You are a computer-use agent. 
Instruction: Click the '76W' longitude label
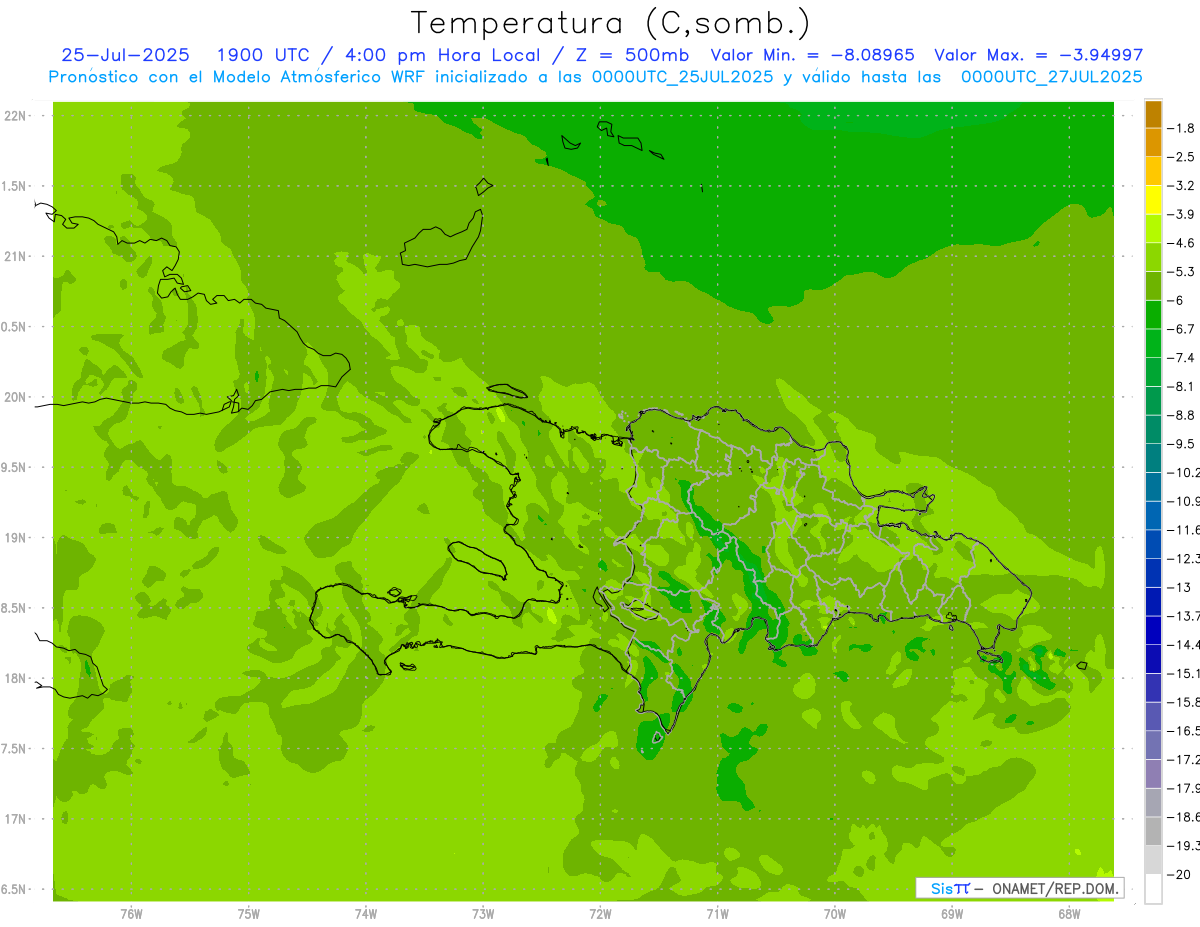coord(131,913)
